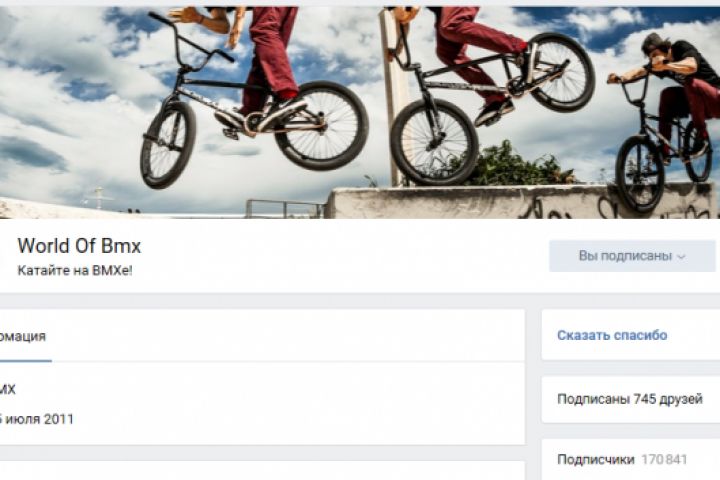
Task: Click the "Сказать спасибо" link
Action: 612,335
